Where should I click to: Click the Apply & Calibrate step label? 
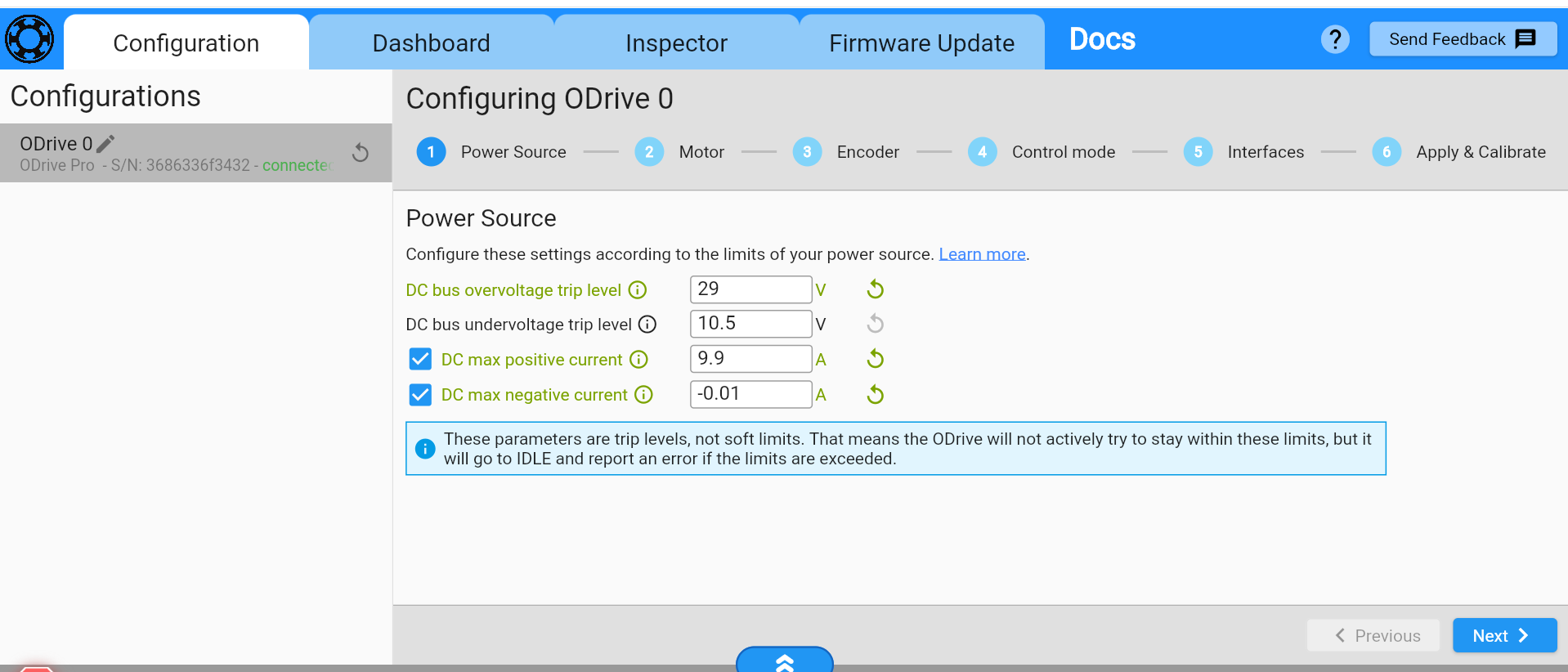(x=1481, y=152)
